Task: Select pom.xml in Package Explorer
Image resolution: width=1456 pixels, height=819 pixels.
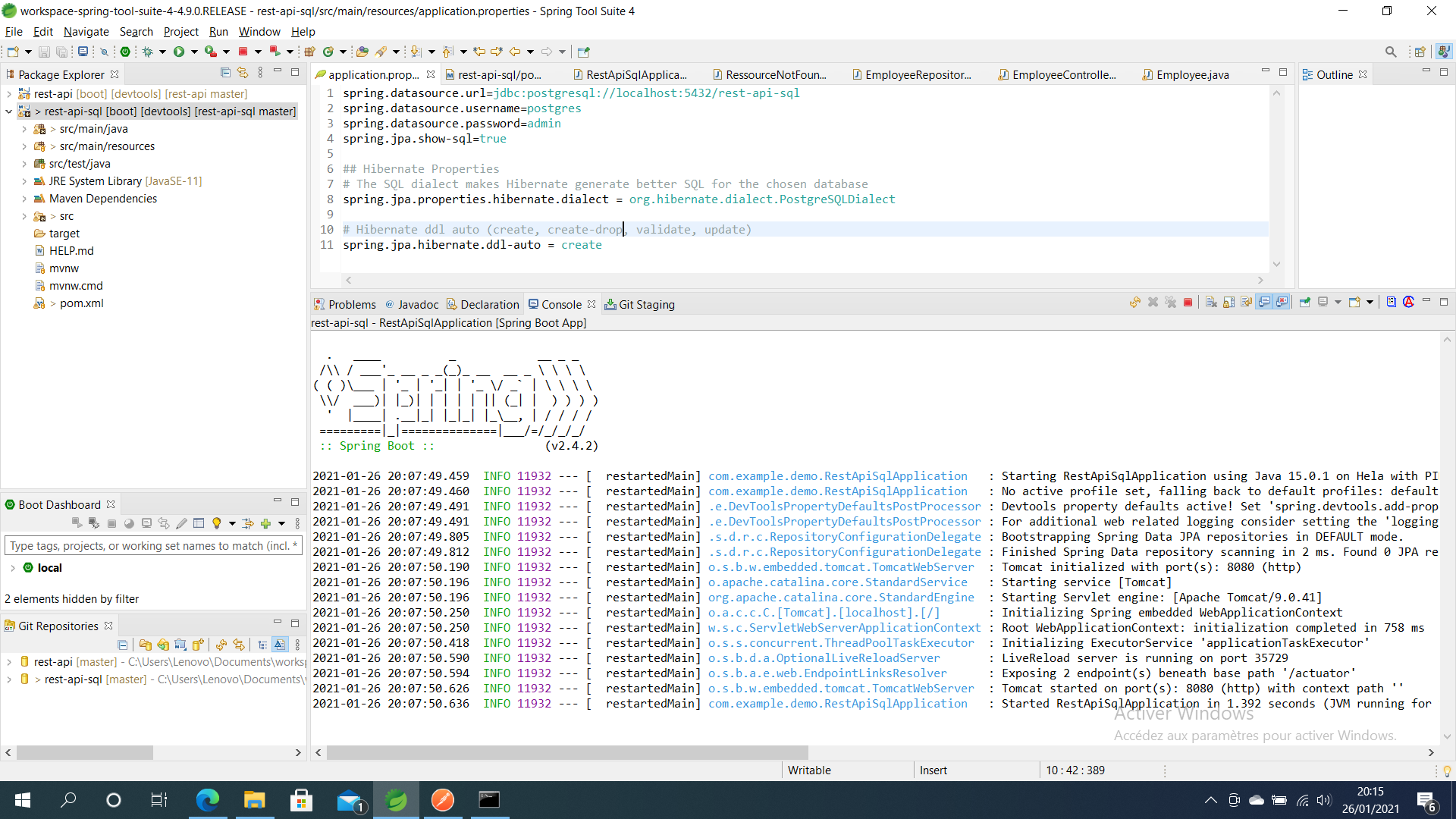Action: (81, 303)
